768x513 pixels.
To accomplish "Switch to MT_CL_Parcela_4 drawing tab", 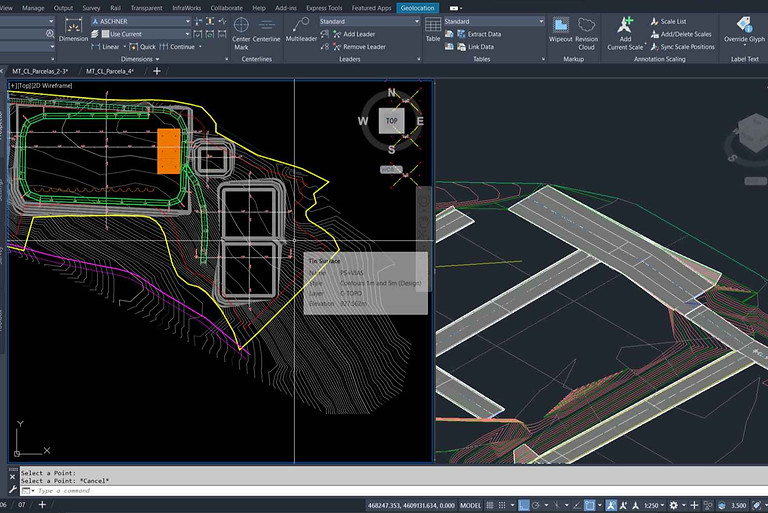I will click(110, 71).
